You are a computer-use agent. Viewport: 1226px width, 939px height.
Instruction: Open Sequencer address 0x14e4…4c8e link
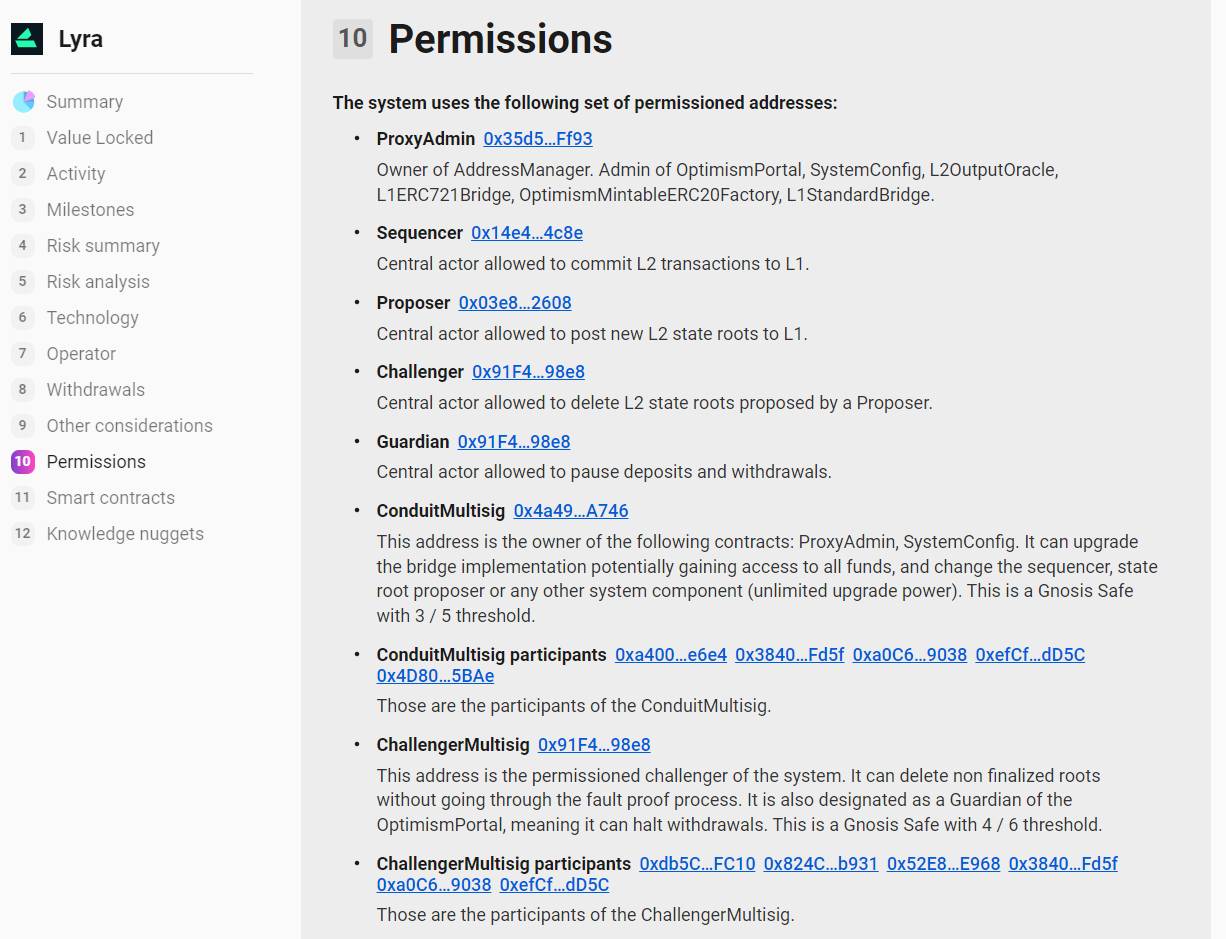527,233
